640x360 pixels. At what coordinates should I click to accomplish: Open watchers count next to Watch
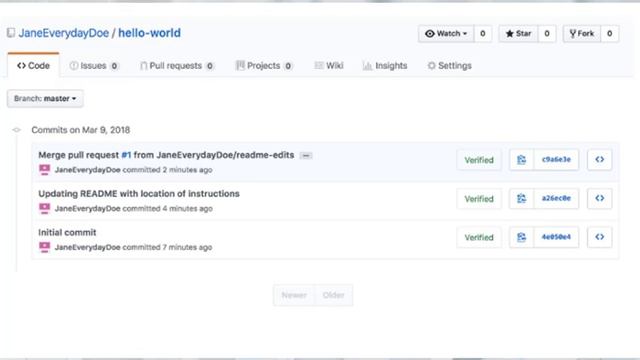pyautogui.click(x=482, y=34)
